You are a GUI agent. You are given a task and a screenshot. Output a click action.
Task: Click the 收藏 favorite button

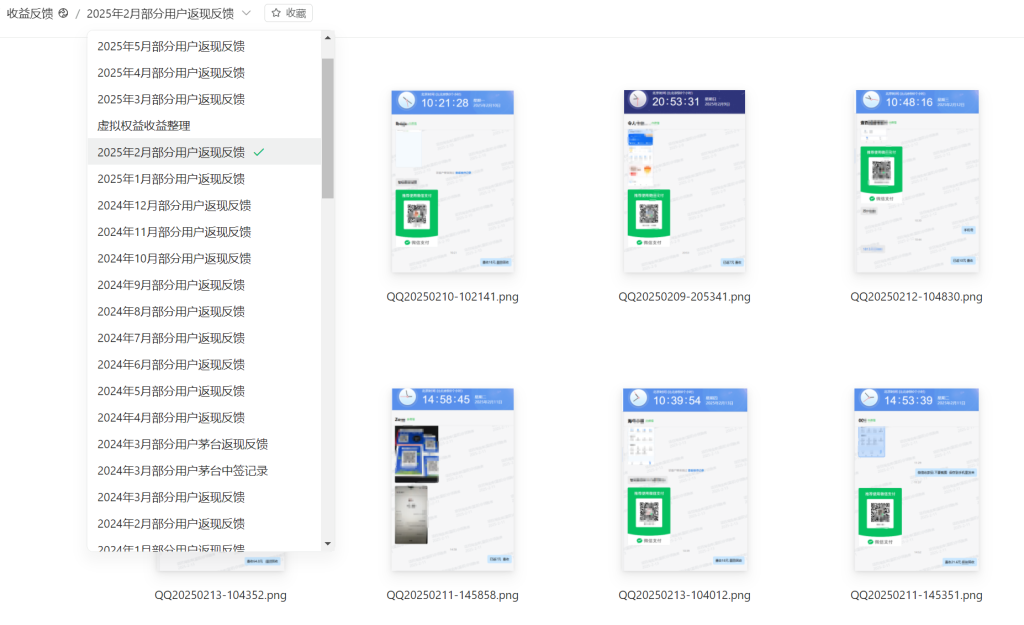[289, 13]
